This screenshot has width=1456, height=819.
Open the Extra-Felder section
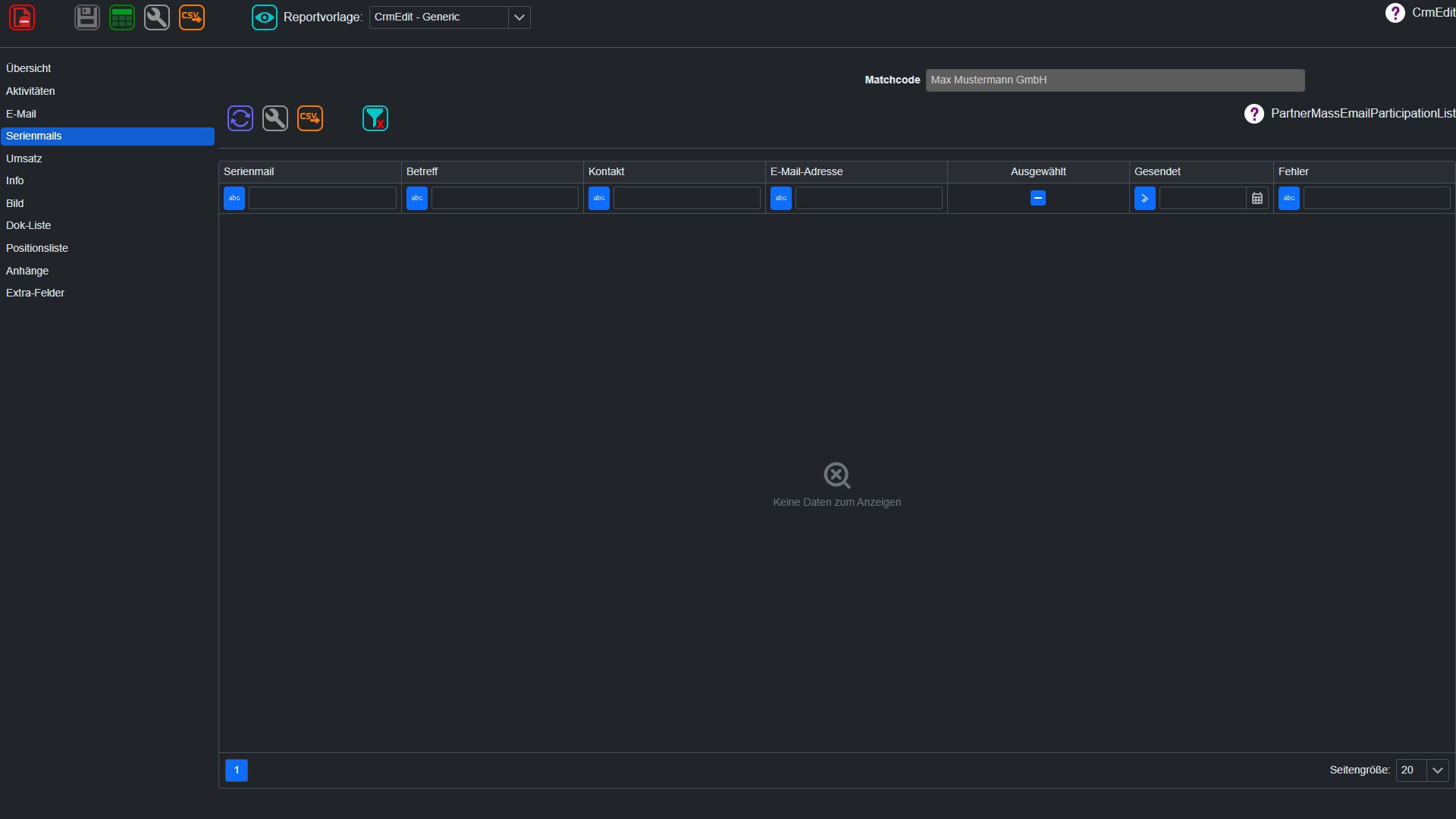107,293
